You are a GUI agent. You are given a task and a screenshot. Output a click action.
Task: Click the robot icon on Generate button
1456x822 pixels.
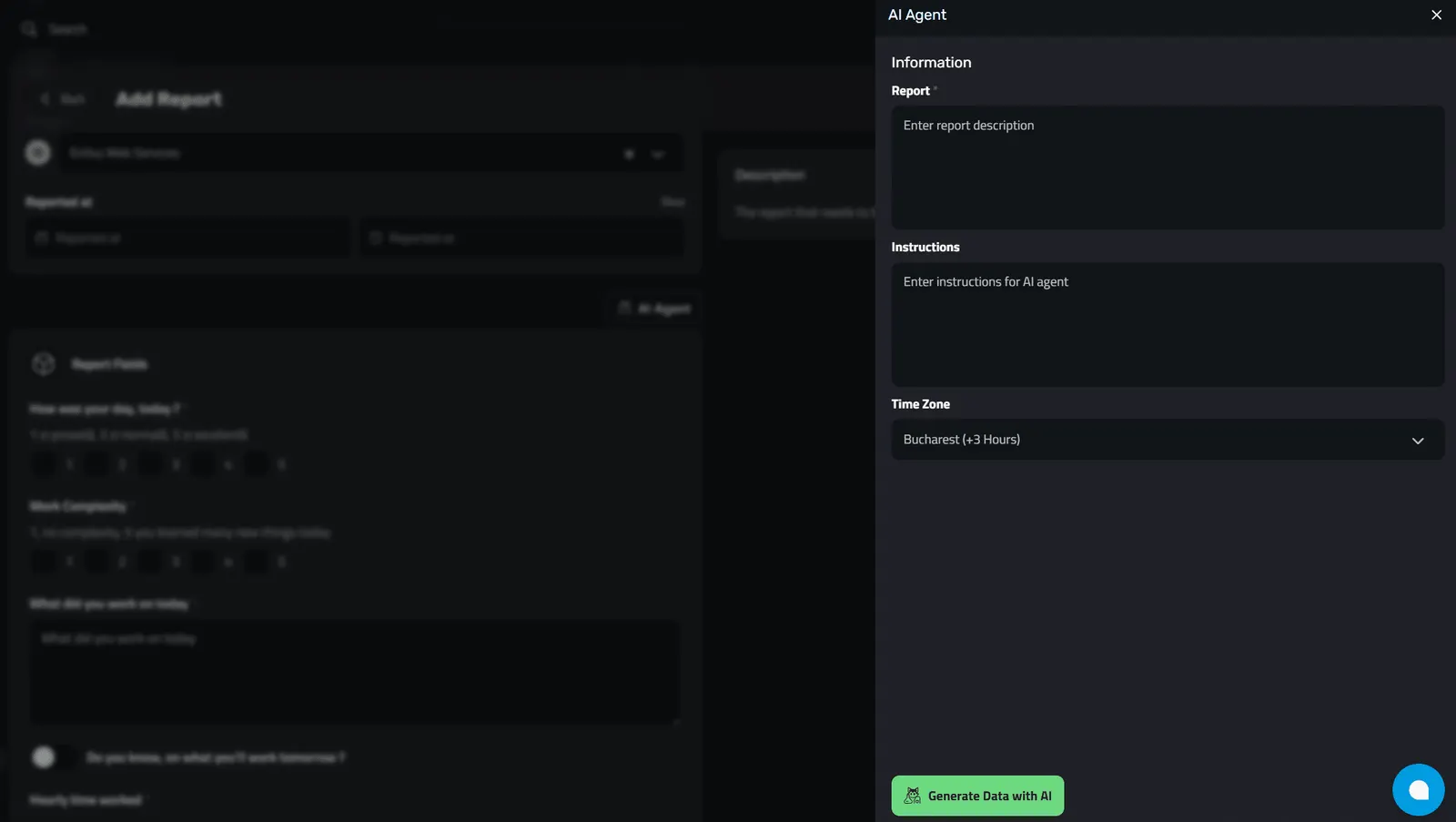pyautogui.click(x=912, y=796)
